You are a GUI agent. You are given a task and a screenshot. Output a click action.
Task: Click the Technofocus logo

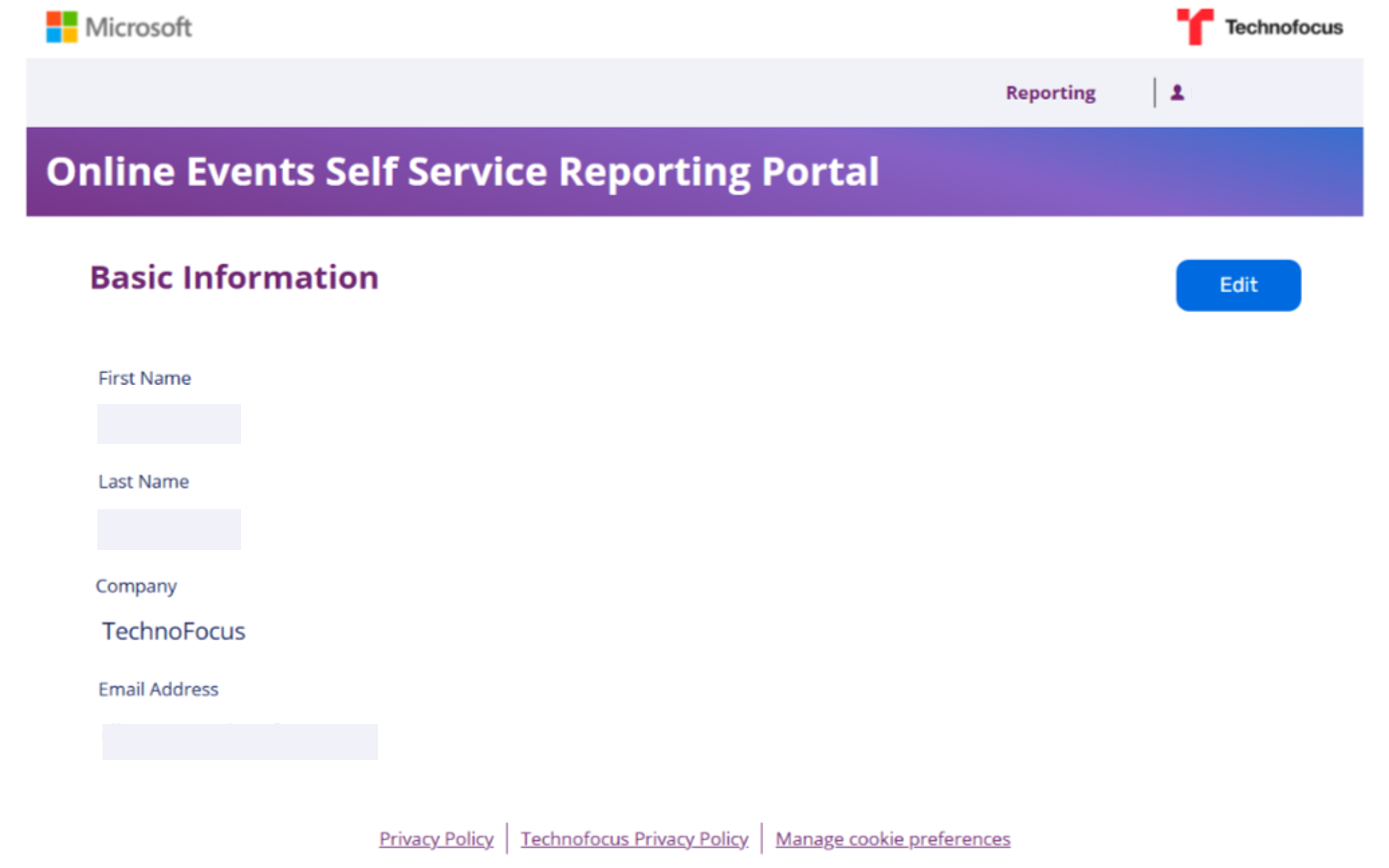(1259, 27)
